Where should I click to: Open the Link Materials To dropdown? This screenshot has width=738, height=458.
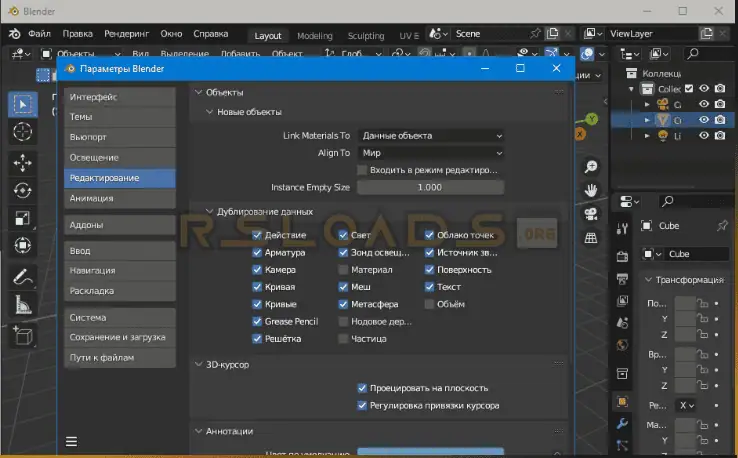(430, 135)
